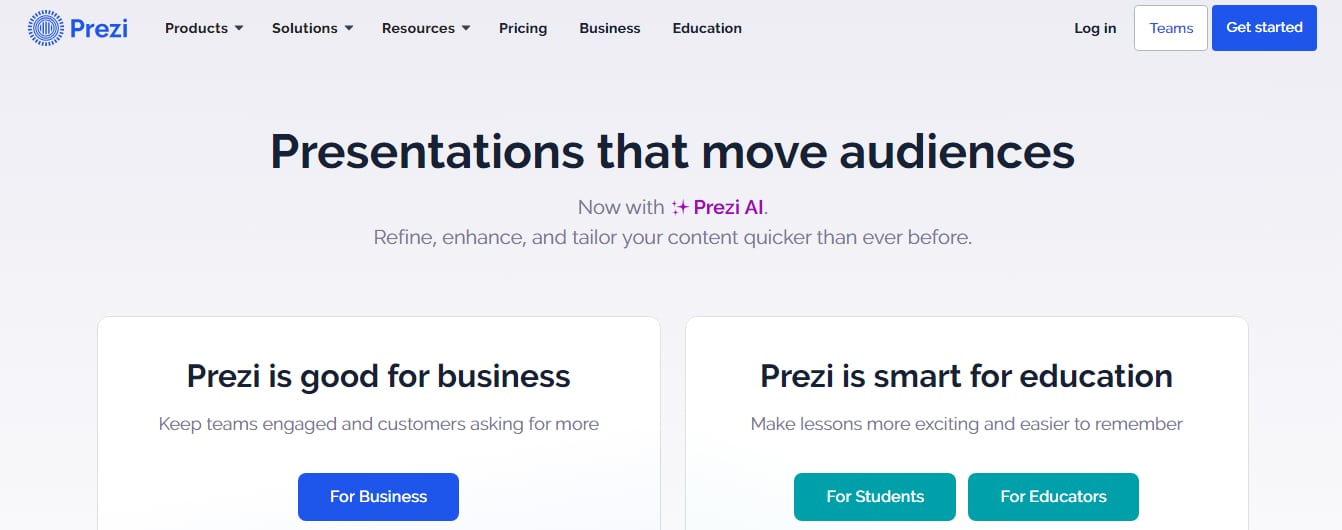This screenshot has width=1342, height=530.
Task: Go to the Pricing page
Action: [x=523, y=28]
